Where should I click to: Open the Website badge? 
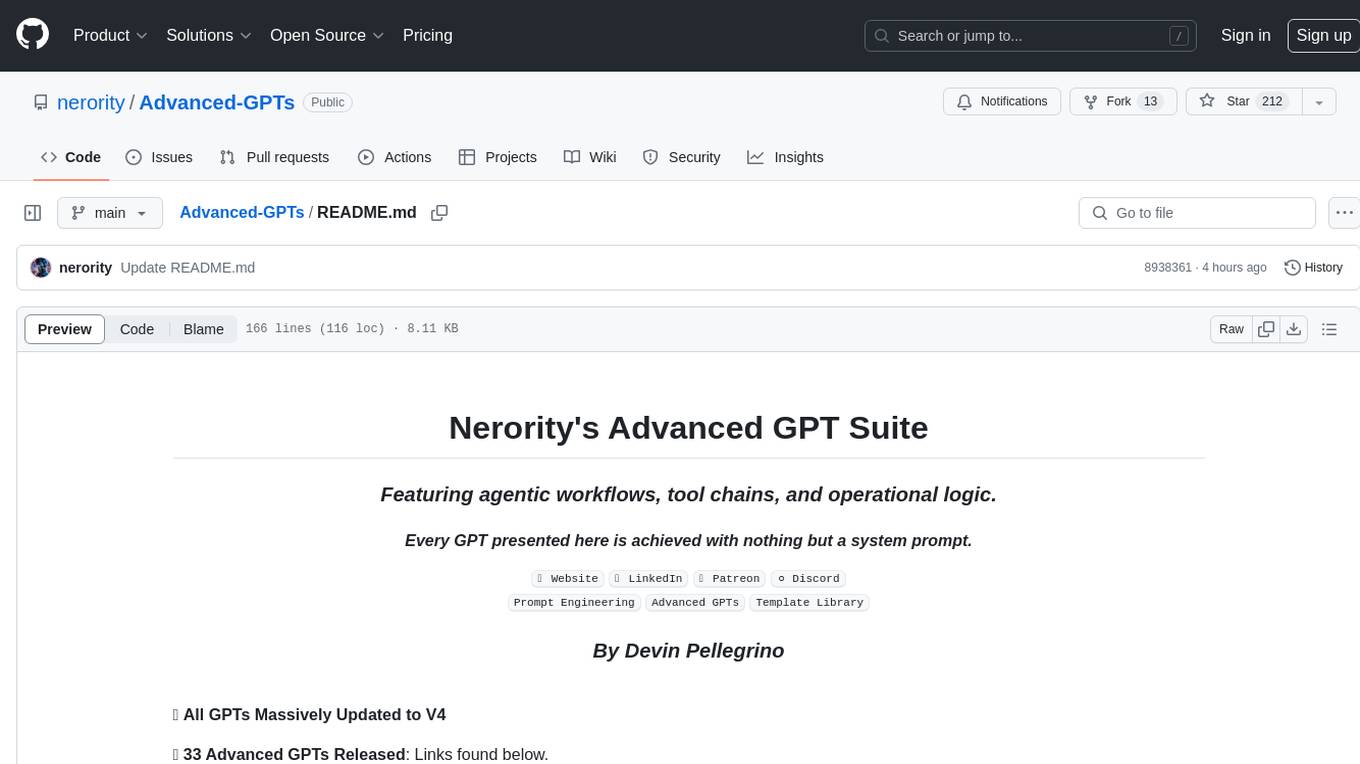[567, 578]
